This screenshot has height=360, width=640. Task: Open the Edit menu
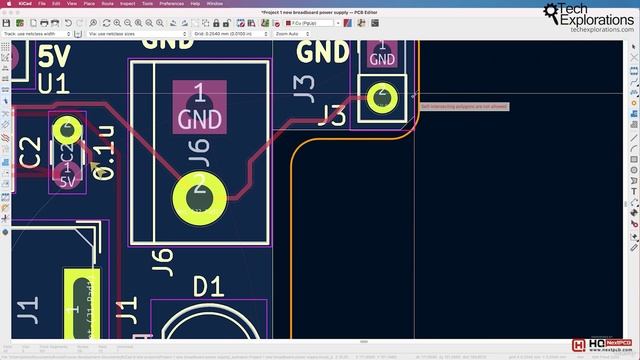56,4
